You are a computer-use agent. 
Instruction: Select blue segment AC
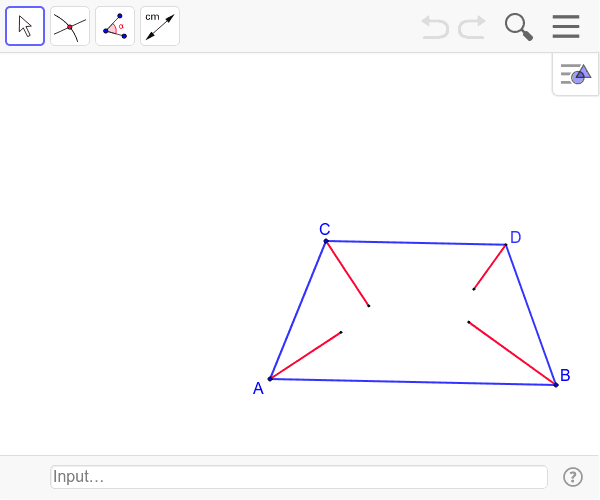298,310
